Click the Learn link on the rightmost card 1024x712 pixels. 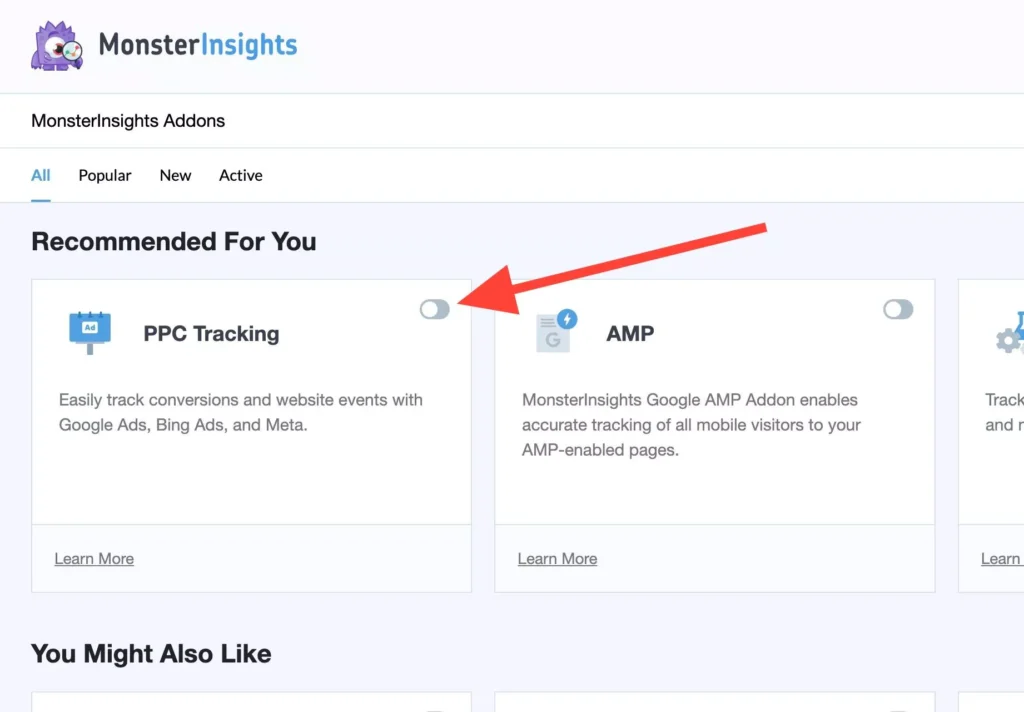coord(1000,558)
